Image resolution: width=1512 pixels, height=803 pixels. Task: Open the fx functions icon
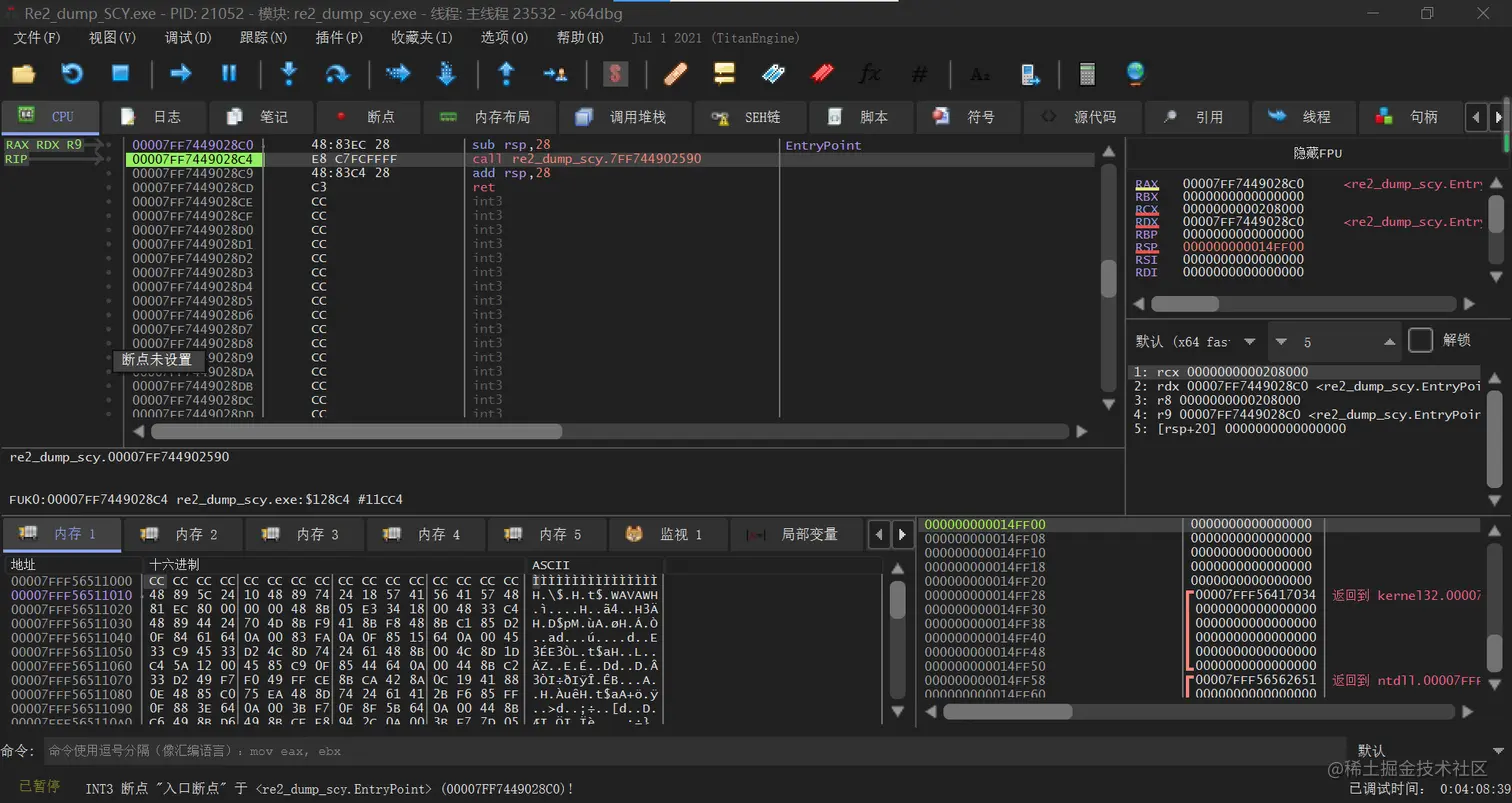(x=870, y=73)
